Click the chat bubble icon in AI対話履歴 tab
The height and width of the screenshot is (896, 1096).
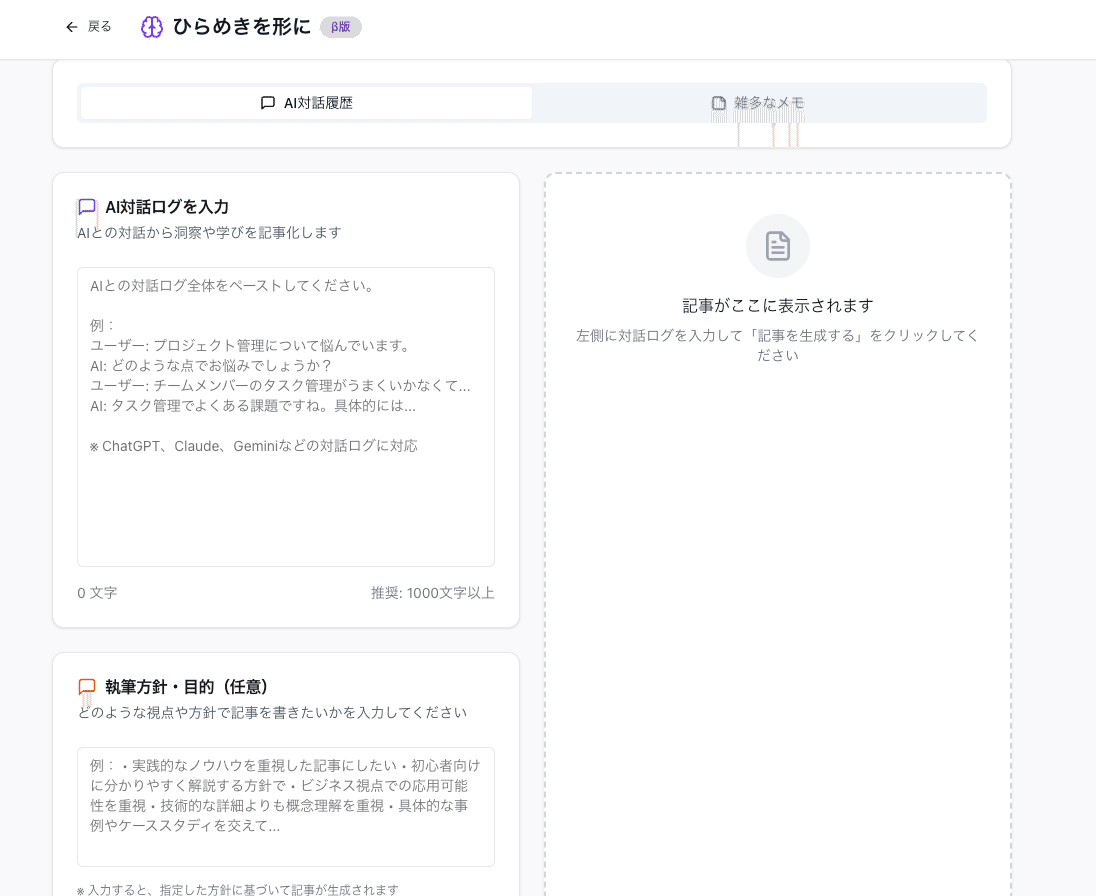tap(268, 103)
